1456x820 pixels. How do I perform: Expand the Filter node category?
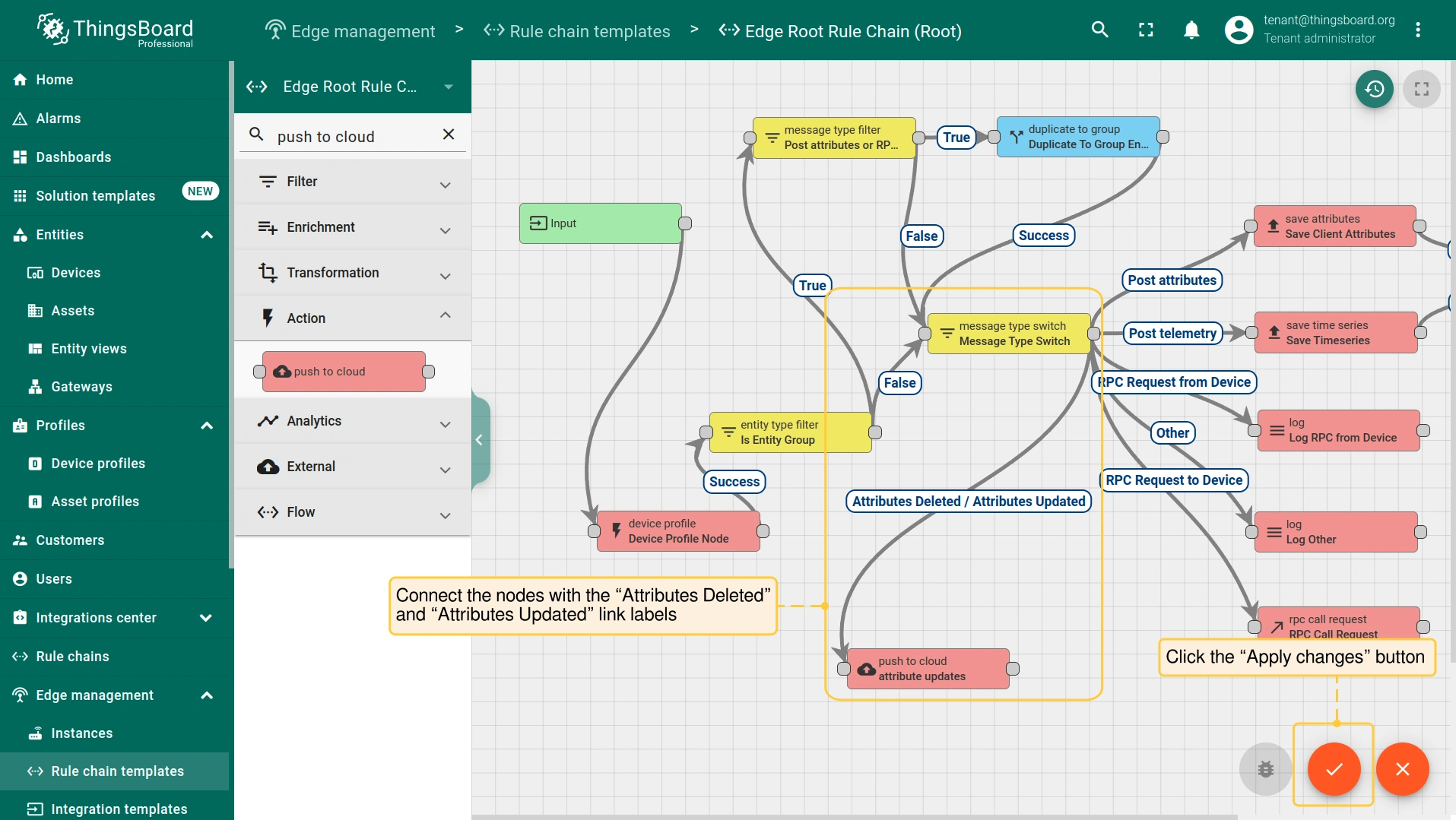(x=445, y=183)
